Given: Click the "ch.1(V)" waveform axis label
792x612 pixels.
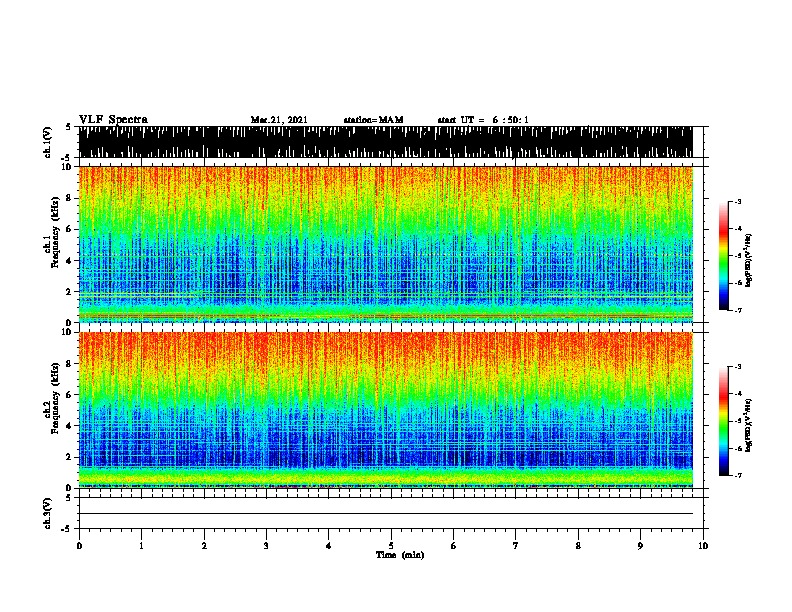Looking at the screenshot, I should [48, 142].
